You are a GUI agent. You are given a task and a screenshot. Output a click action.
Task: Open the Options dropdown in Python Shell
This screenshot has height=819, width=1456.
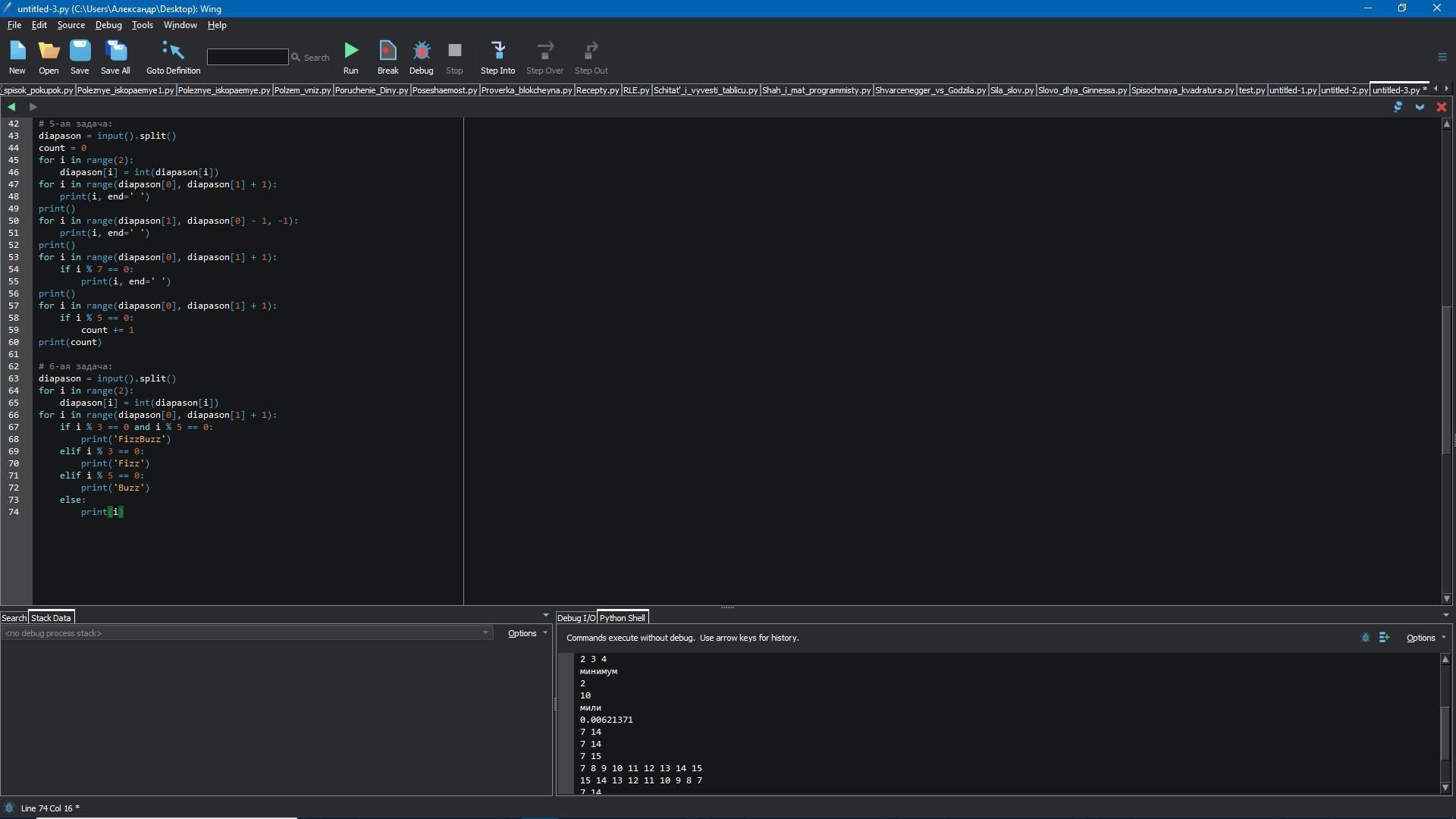coord(1426,638)
